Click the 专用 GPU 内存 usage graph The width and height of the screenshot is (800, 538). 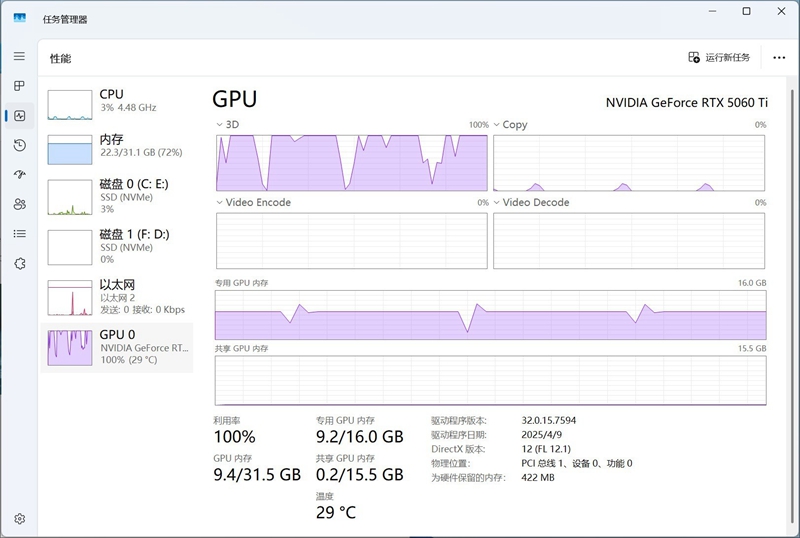pyautogui.click(x=490, y=315)
